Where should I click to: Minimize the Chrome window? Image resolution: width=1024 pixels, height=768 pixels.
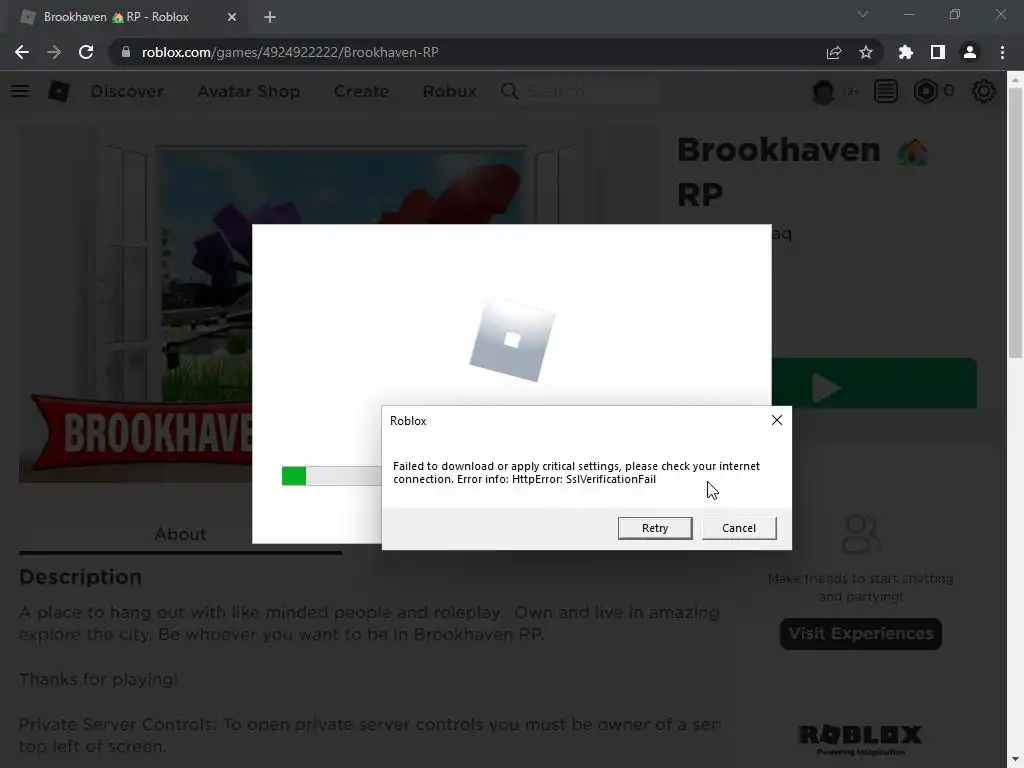tap(908, 14)
